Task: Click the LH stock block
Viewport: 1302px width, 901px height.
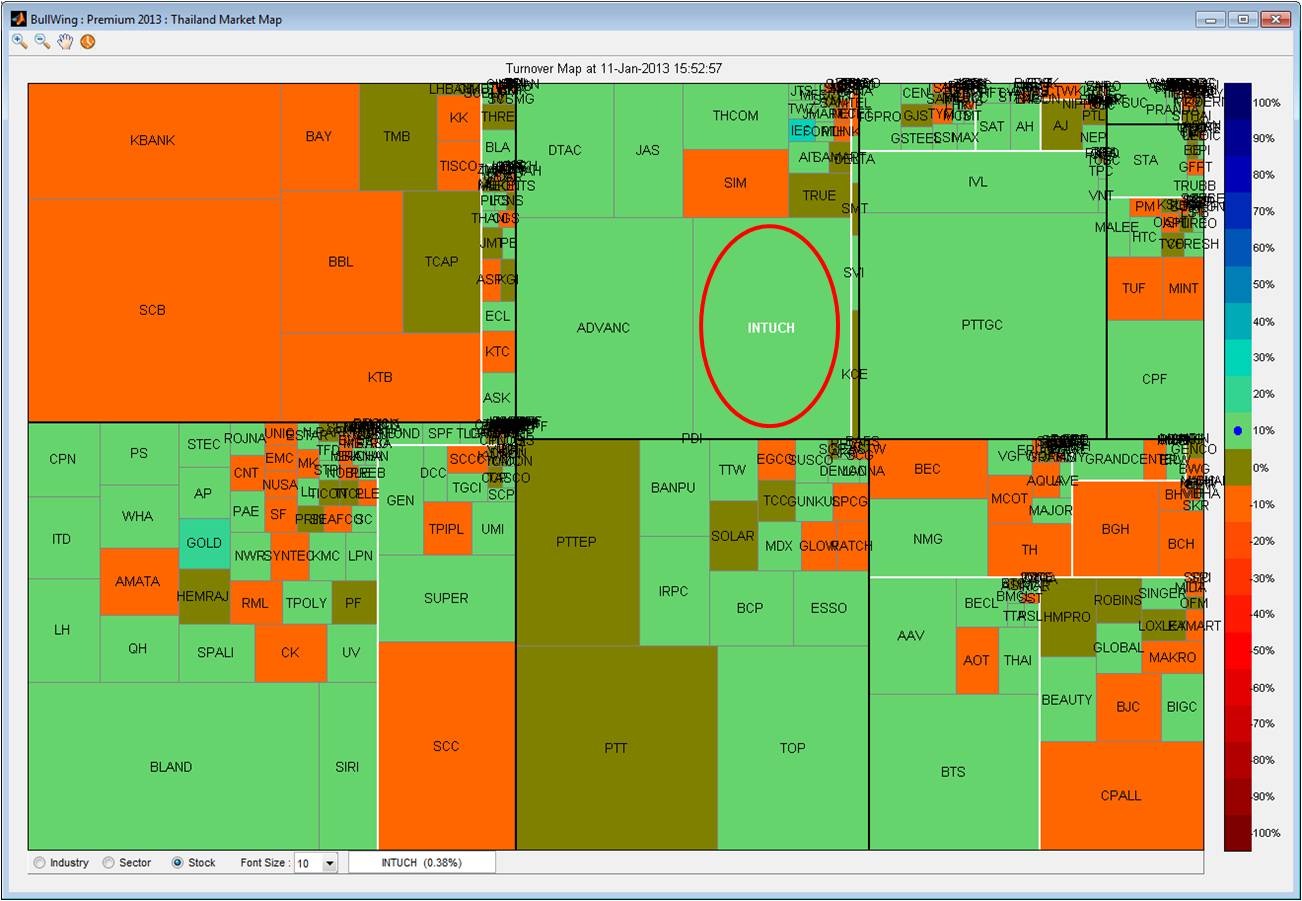Action: click(x=62, y=630)
